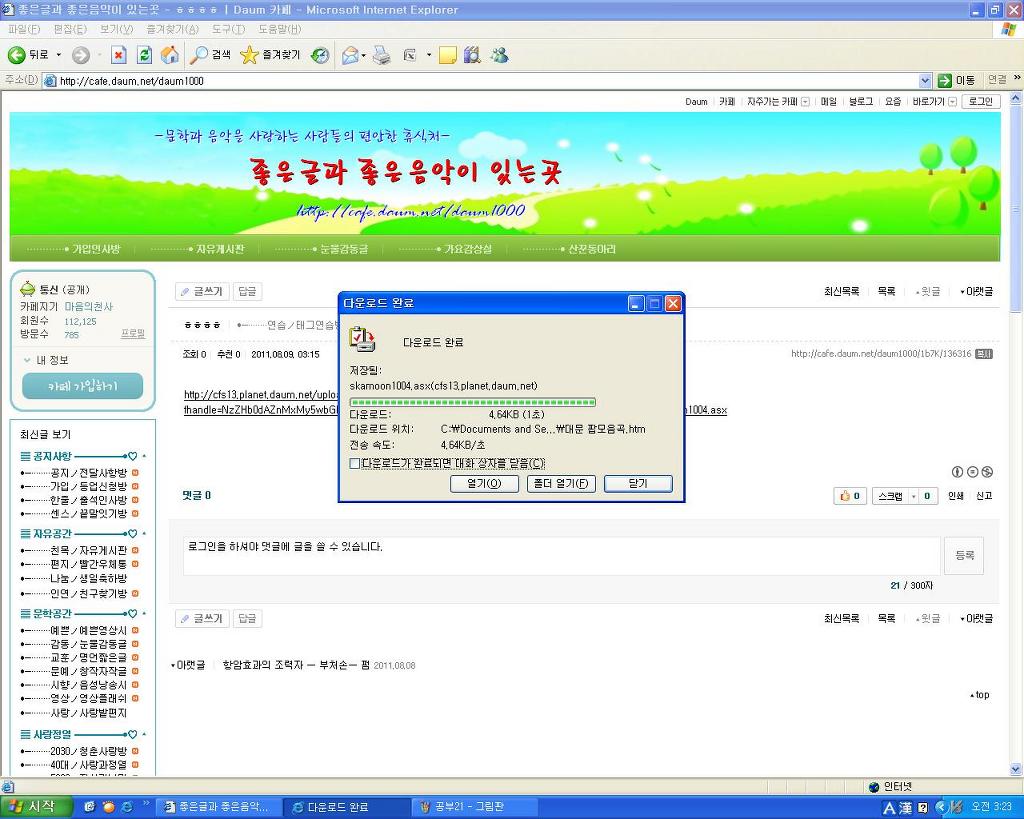Open the 검색 search pane
This screenshot has width=1024, height=819.
(210, 56)
